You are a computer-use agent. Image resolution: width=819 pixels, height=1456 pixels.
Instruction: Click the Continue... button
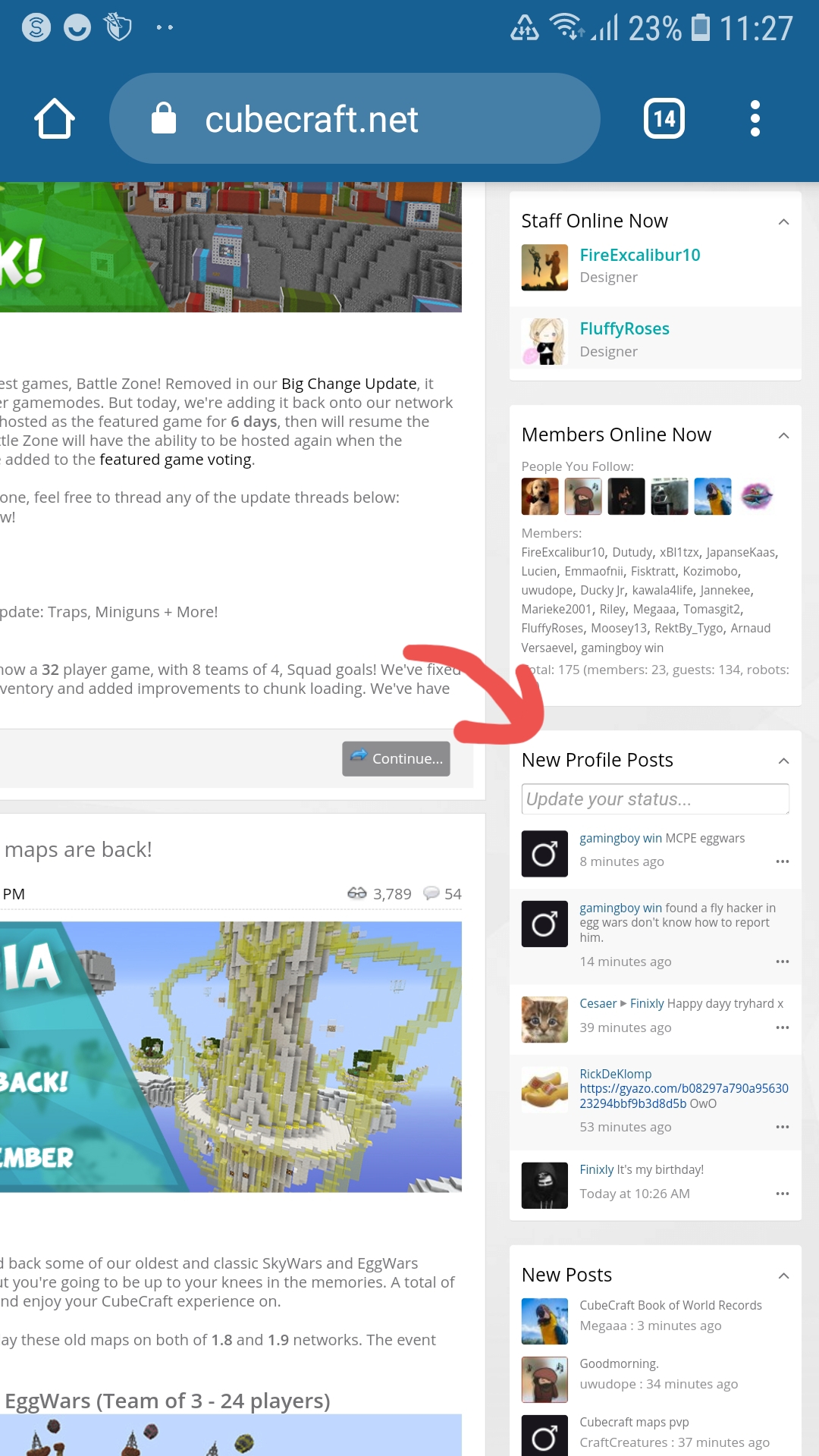coord(396,758)
